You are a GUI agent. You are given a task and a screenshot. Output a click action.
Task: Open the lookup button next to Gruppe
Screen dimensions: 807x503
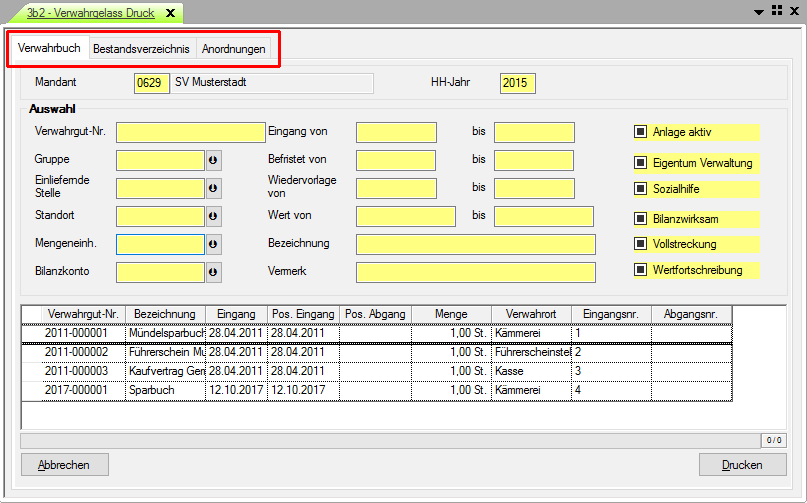coord(213,161)
